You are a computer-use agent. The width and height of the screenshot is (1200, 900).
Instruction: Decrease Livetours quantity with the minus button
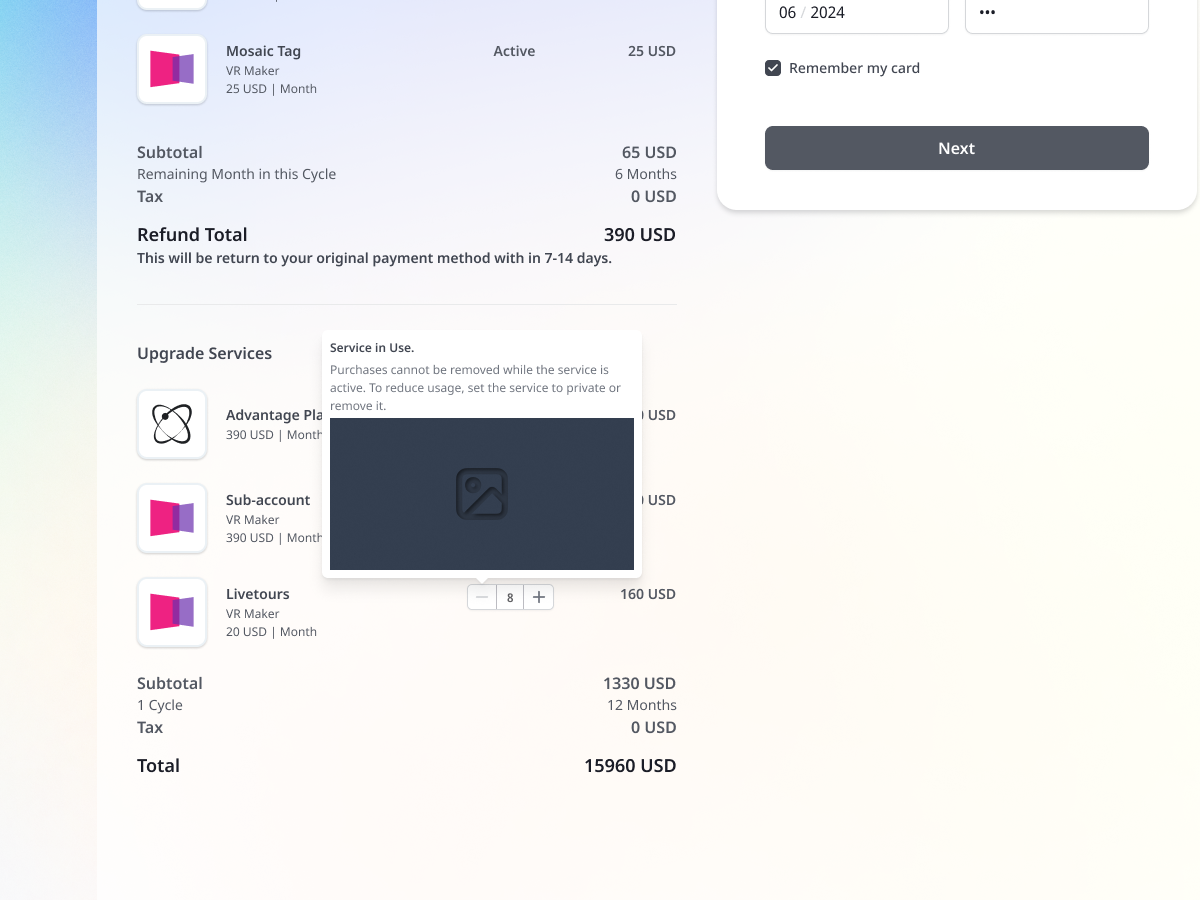(482, 597)
